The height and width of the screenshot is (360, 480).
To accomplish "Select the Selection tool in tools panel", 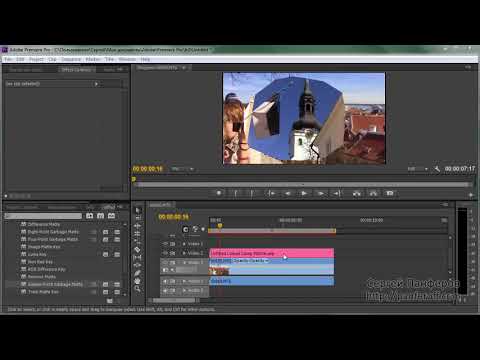I will point(138,210).
